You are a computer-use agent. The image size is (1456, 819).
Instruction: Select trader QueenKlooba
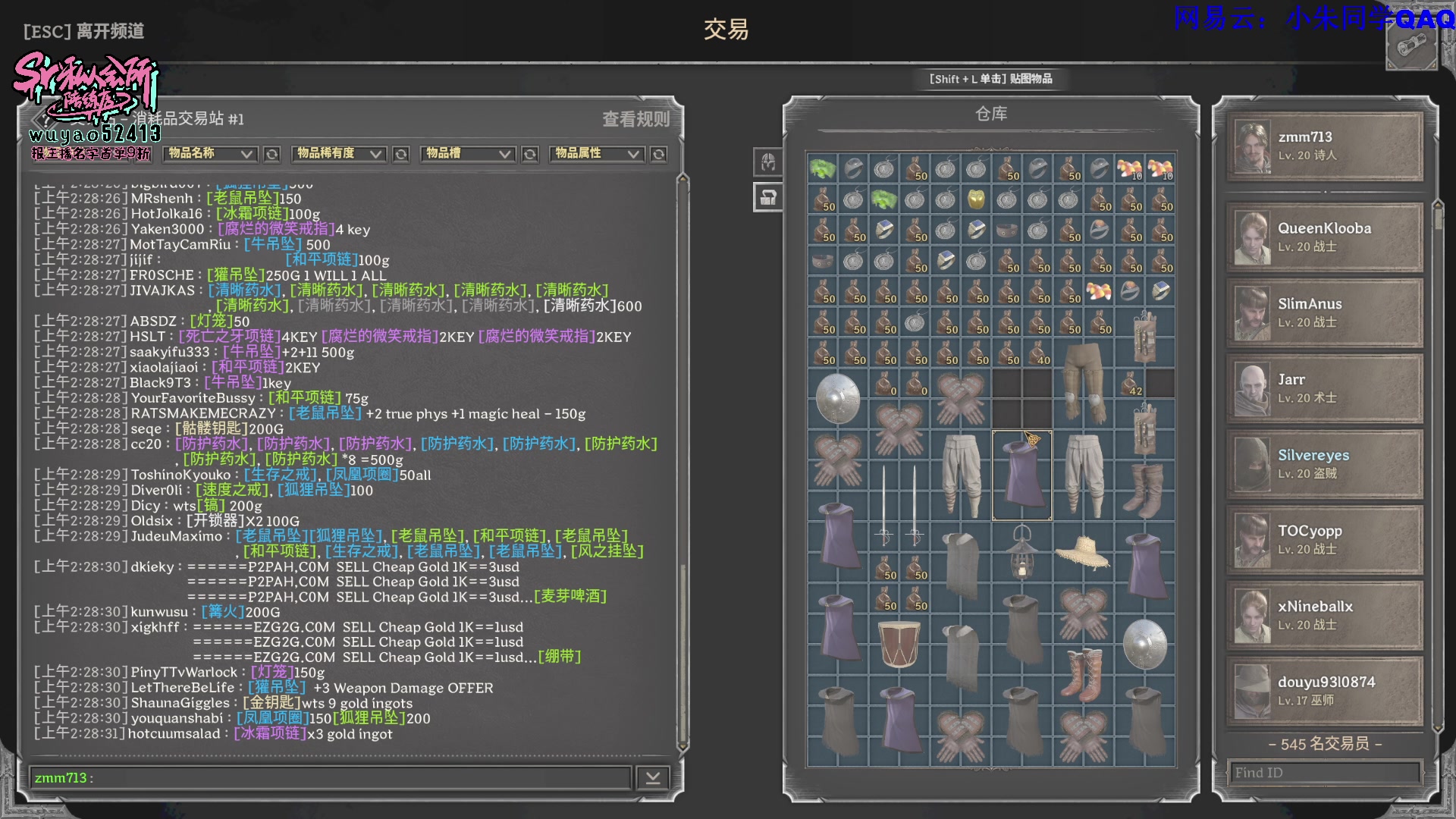1324,237
